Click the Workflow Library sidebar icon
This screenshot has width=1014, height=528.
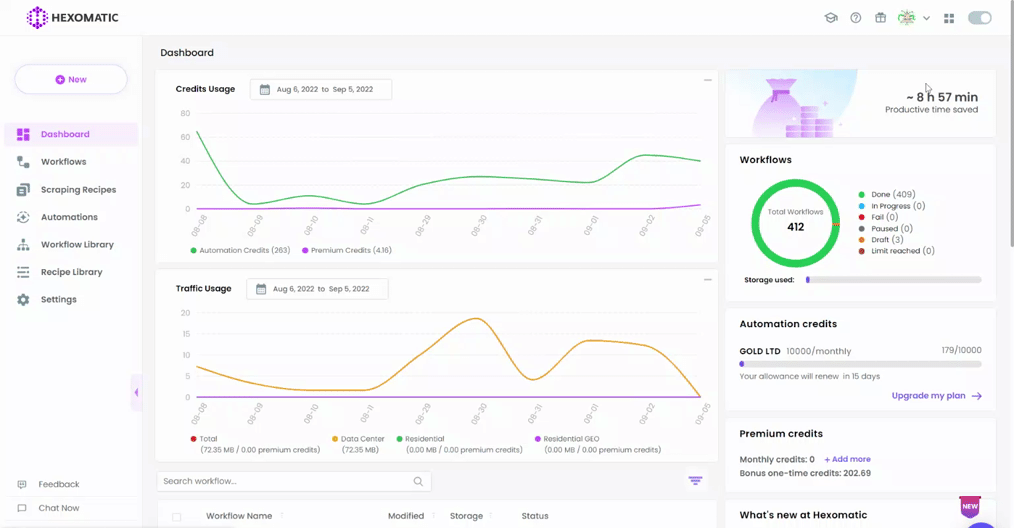coord(23,245)
